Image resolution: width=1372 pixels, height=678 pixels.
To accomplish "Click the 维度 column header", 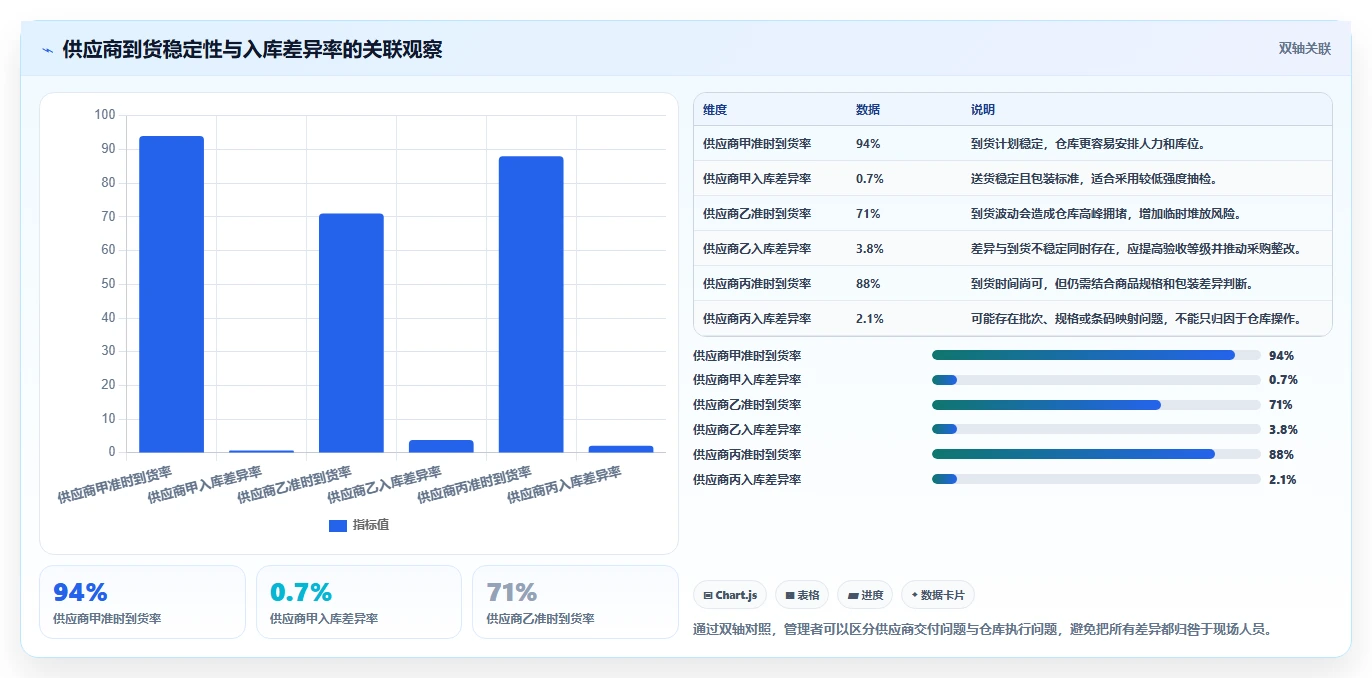I will (x=715, y=110).
